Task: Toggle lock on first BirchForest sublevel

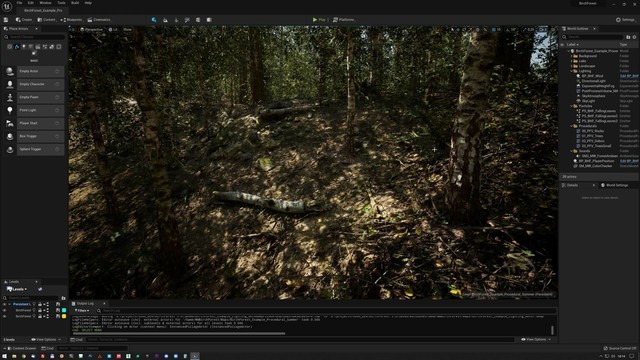Action: point(40,310)
